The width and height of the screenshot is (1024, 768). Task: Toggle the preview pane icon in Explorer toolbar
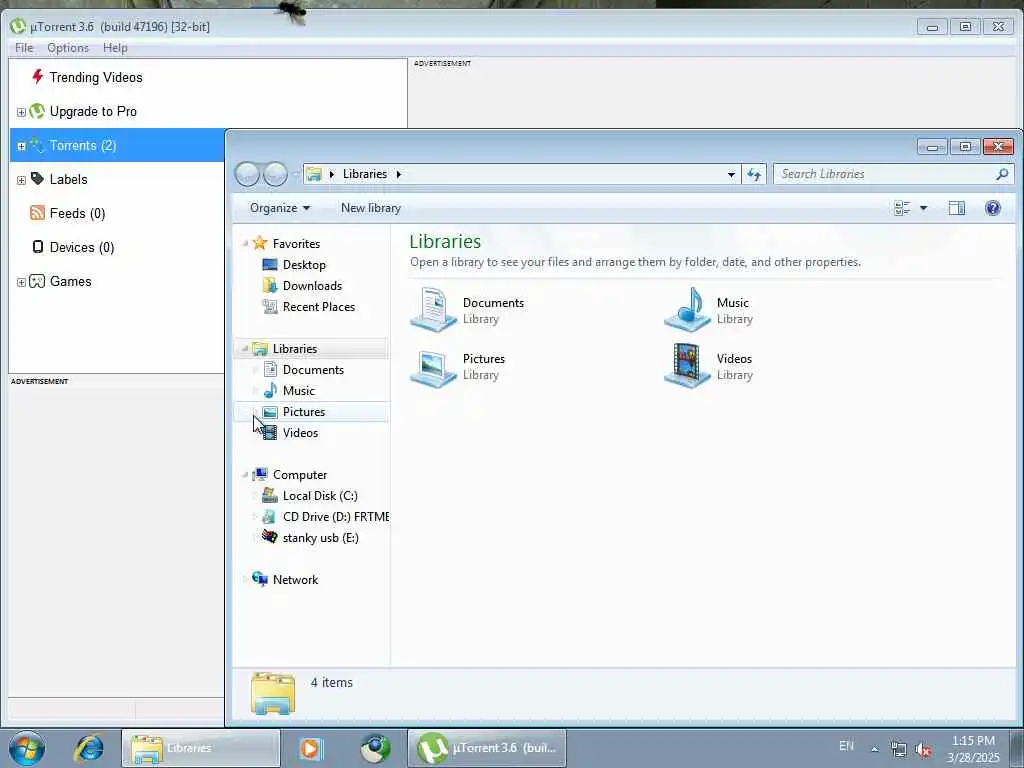(957, 208)
